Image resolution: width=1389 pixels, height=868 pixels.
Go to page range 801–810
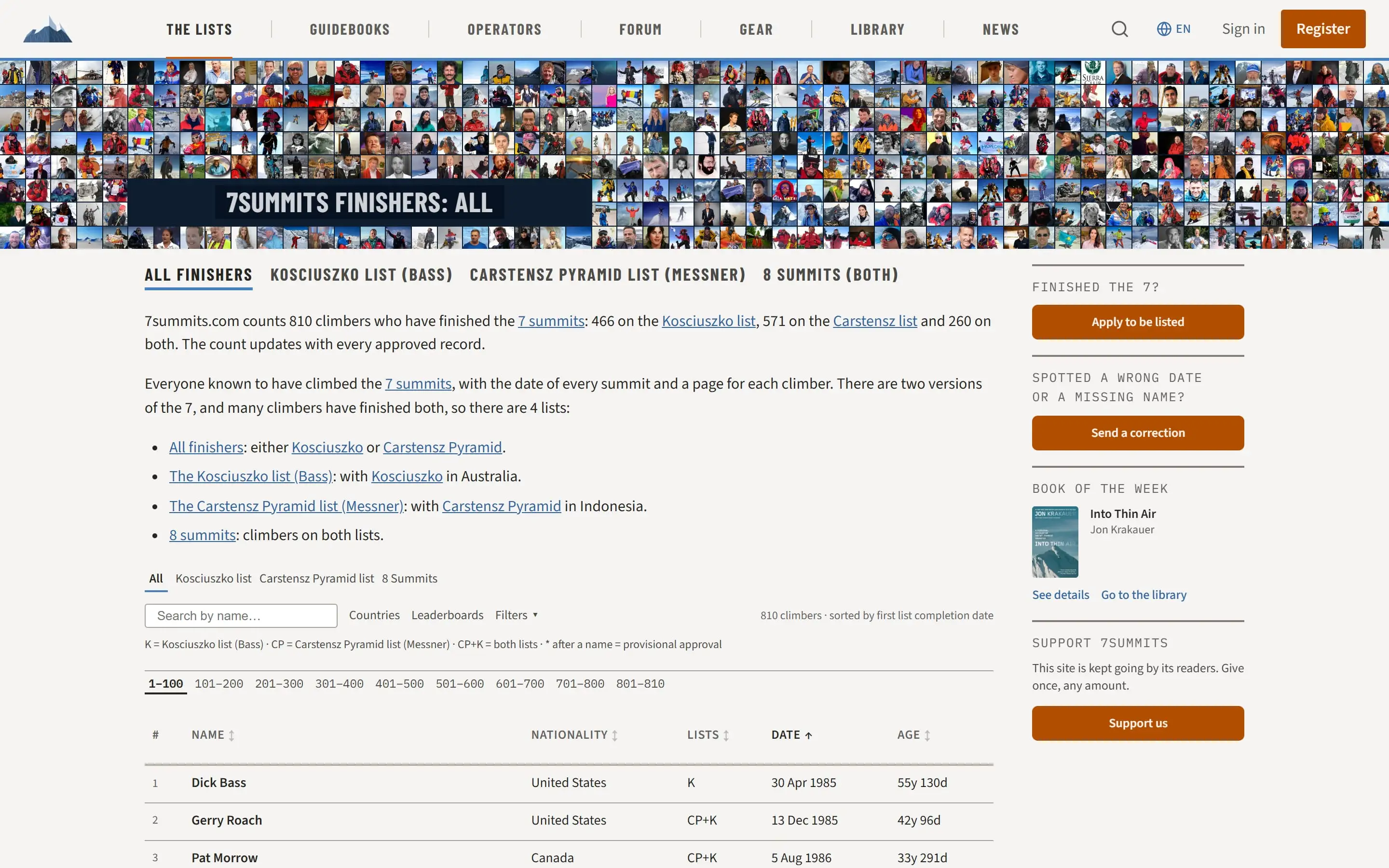click(640, 684)
